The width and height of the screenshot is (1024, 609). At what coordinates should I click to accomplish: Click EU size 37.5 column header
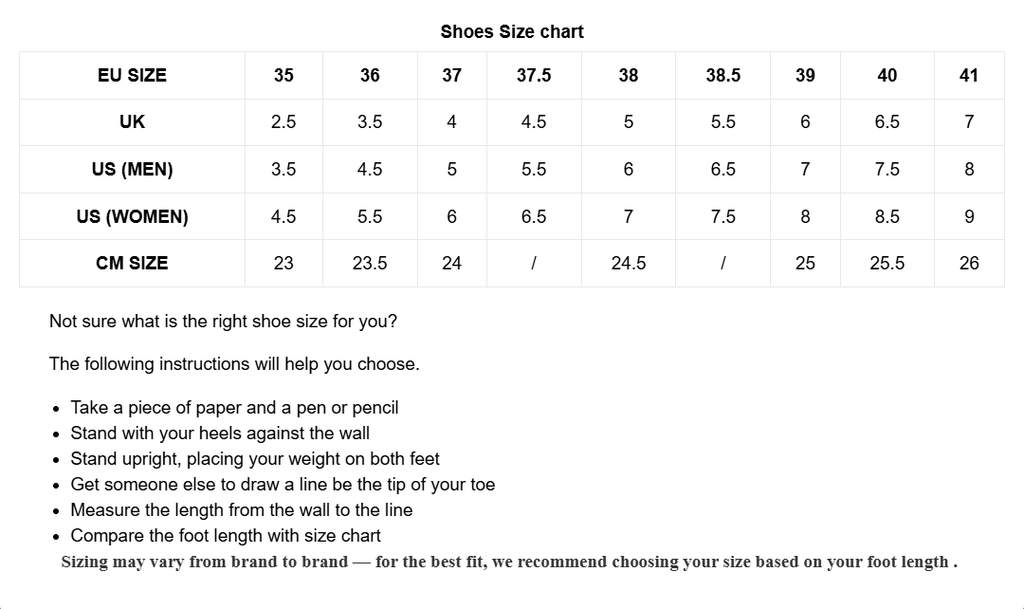coord(534,75)
